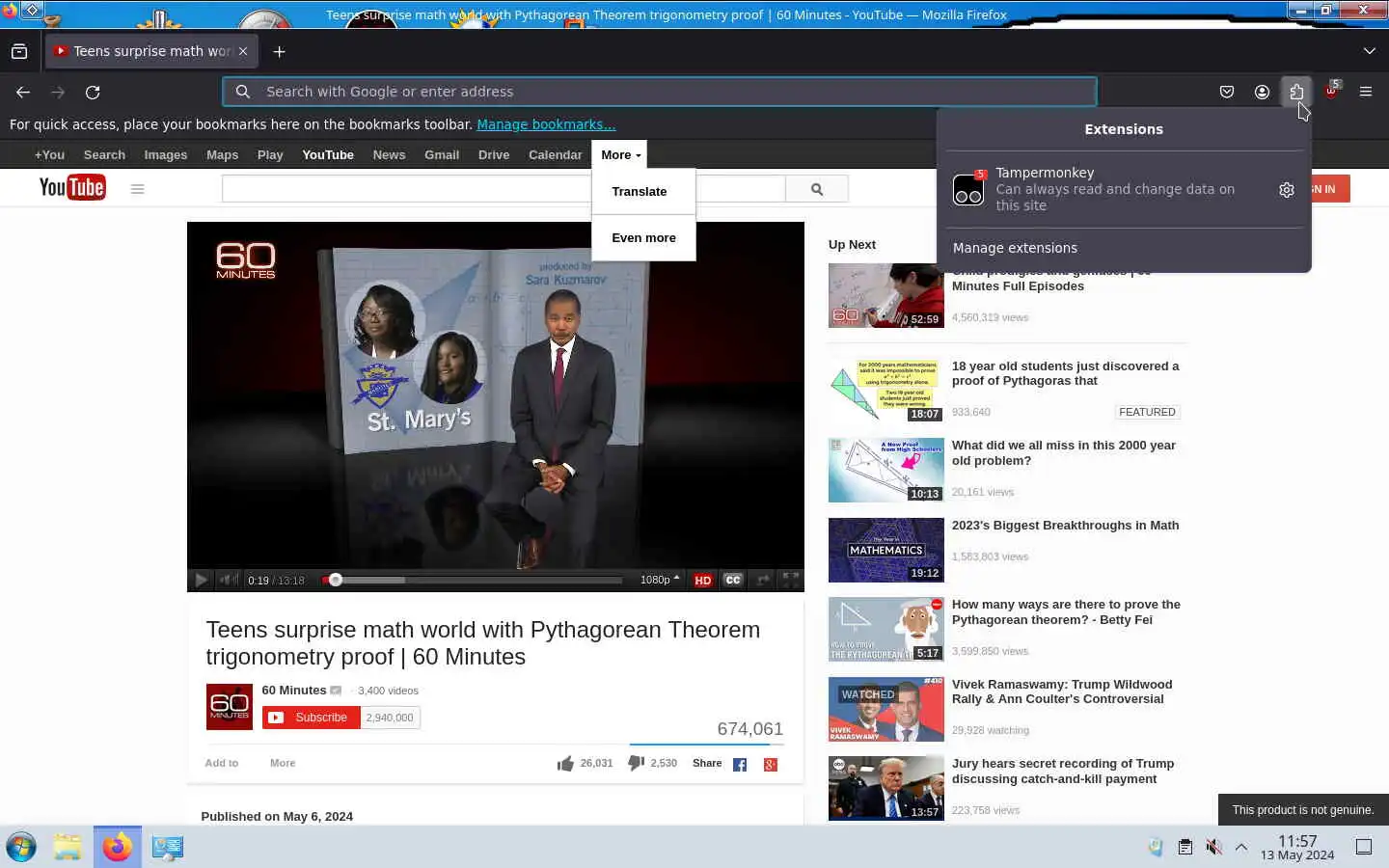Viewport: 1389px width, 868px height.
Task: Close the Teens surprise math tab
Action: [243, 51]
